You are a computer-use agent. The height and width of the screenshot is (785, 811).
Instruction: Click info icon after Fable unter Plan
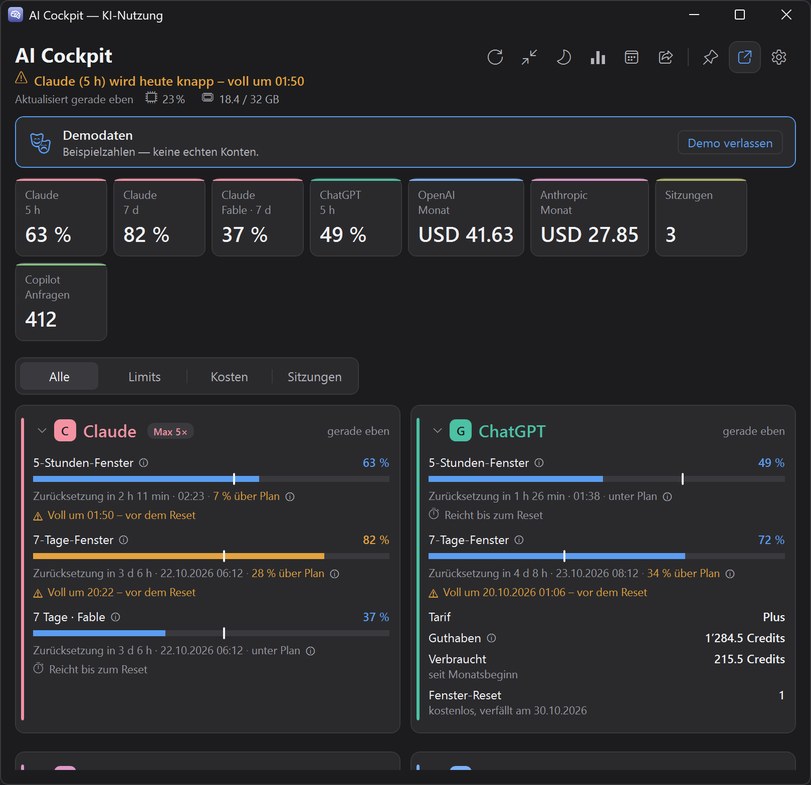click(x=310, y=651)
